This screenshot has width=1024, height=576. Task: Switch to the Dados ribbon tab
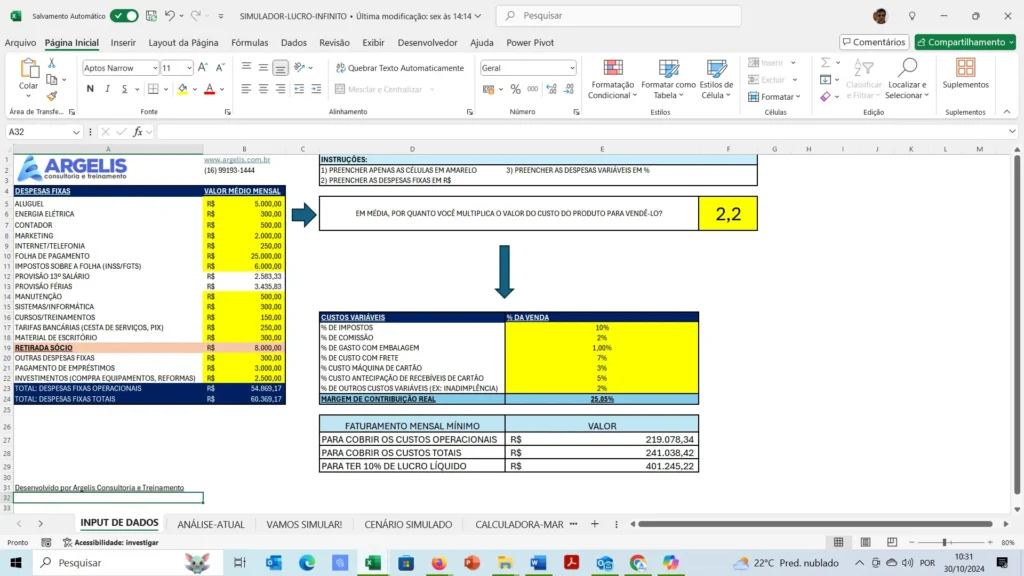click(x=293, y=42)
